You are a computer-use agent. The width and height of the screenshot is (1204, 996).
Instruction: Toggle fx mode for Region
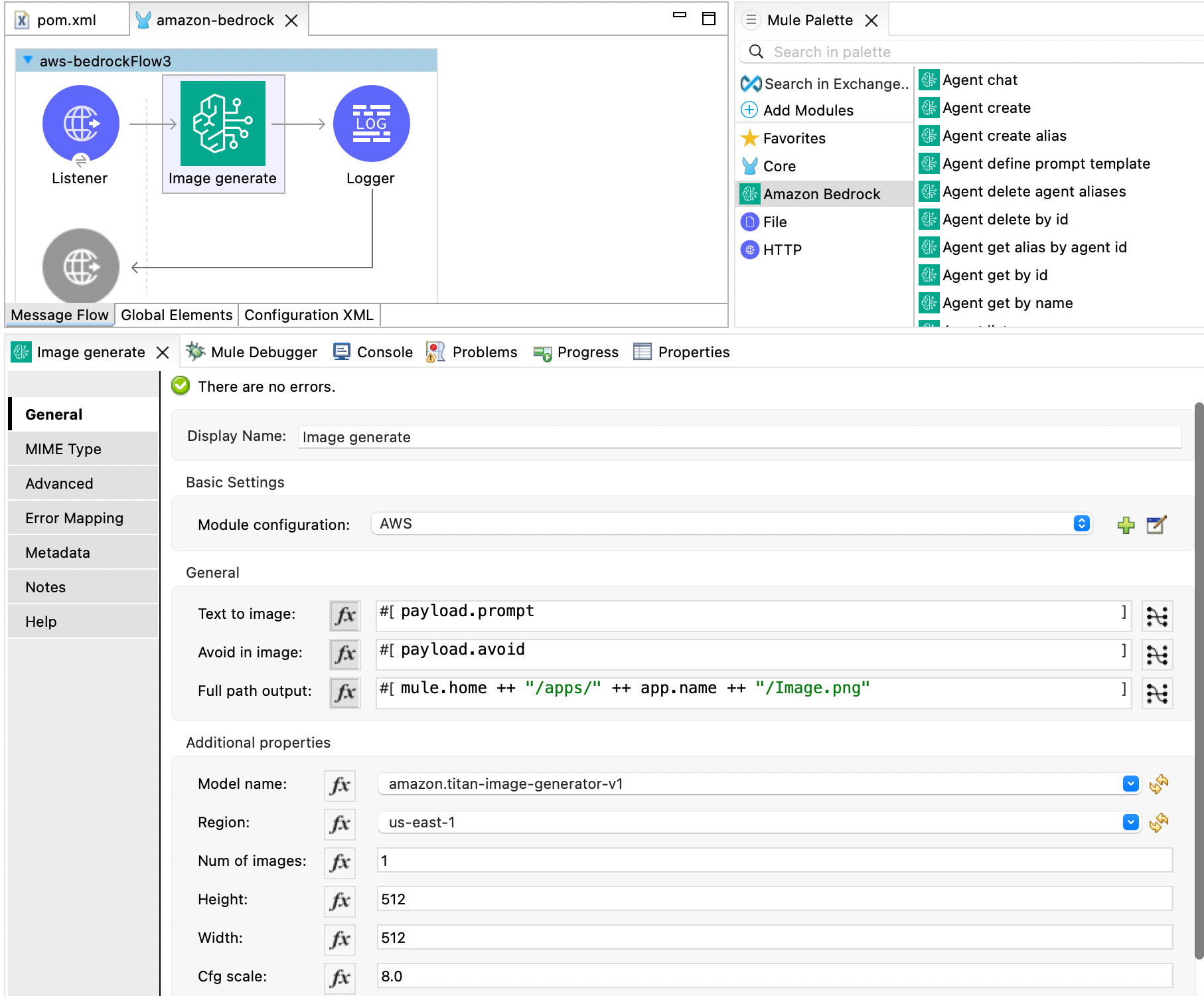(x=340, y=824)
